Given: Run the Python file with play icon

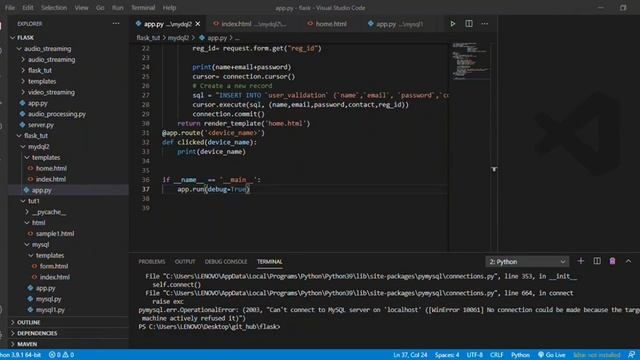Looking at the screenshot, I should [x=453, y=24].
